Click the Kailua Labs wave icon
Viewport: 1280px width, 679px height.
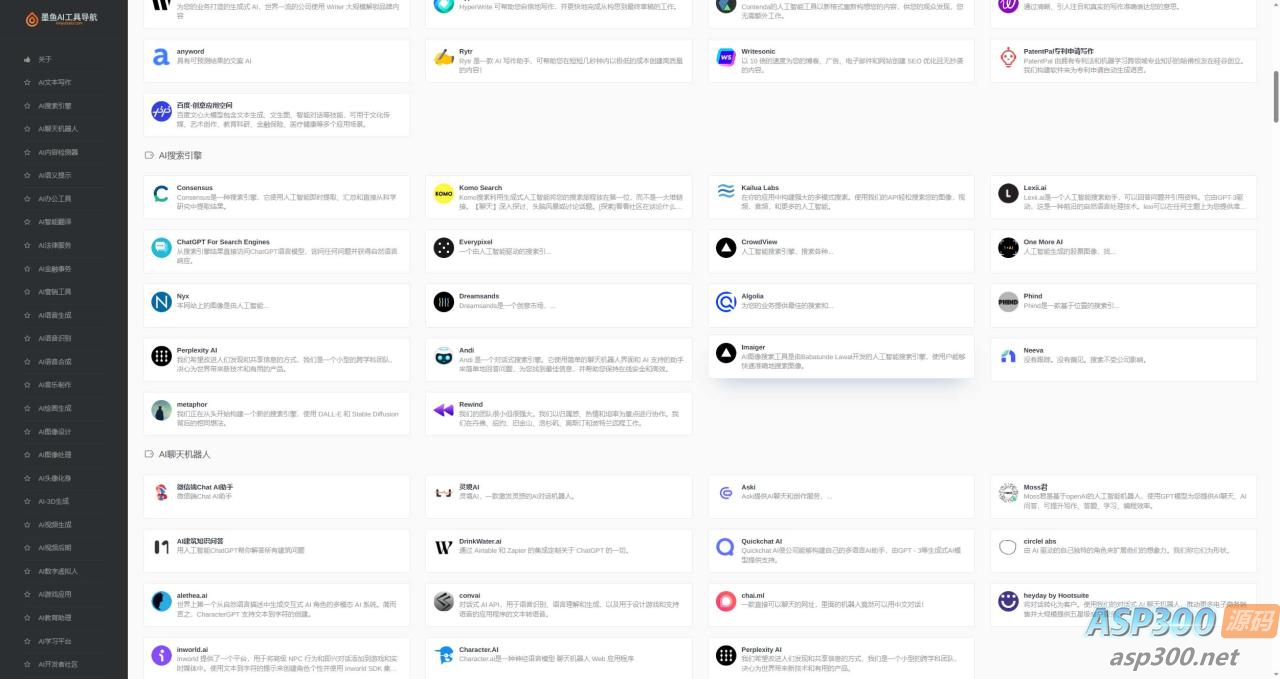[x=726, y=193]
